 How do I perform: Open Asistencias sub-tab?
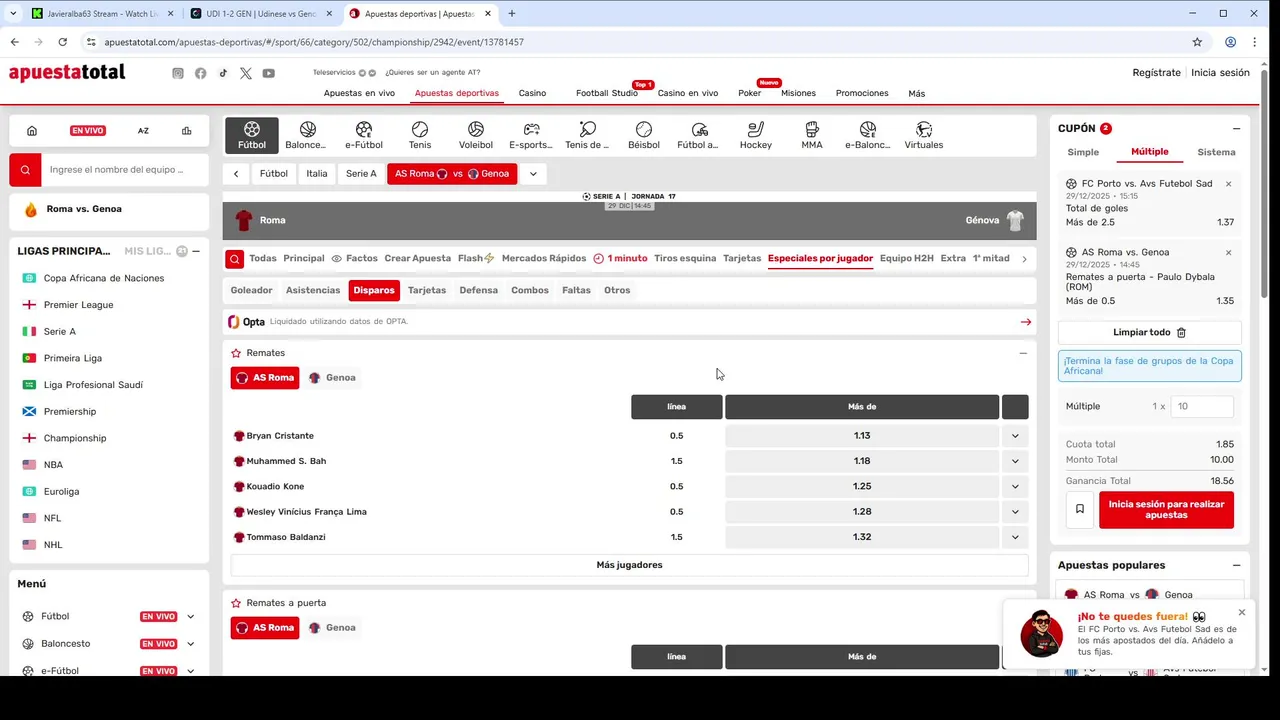[313, 290]
